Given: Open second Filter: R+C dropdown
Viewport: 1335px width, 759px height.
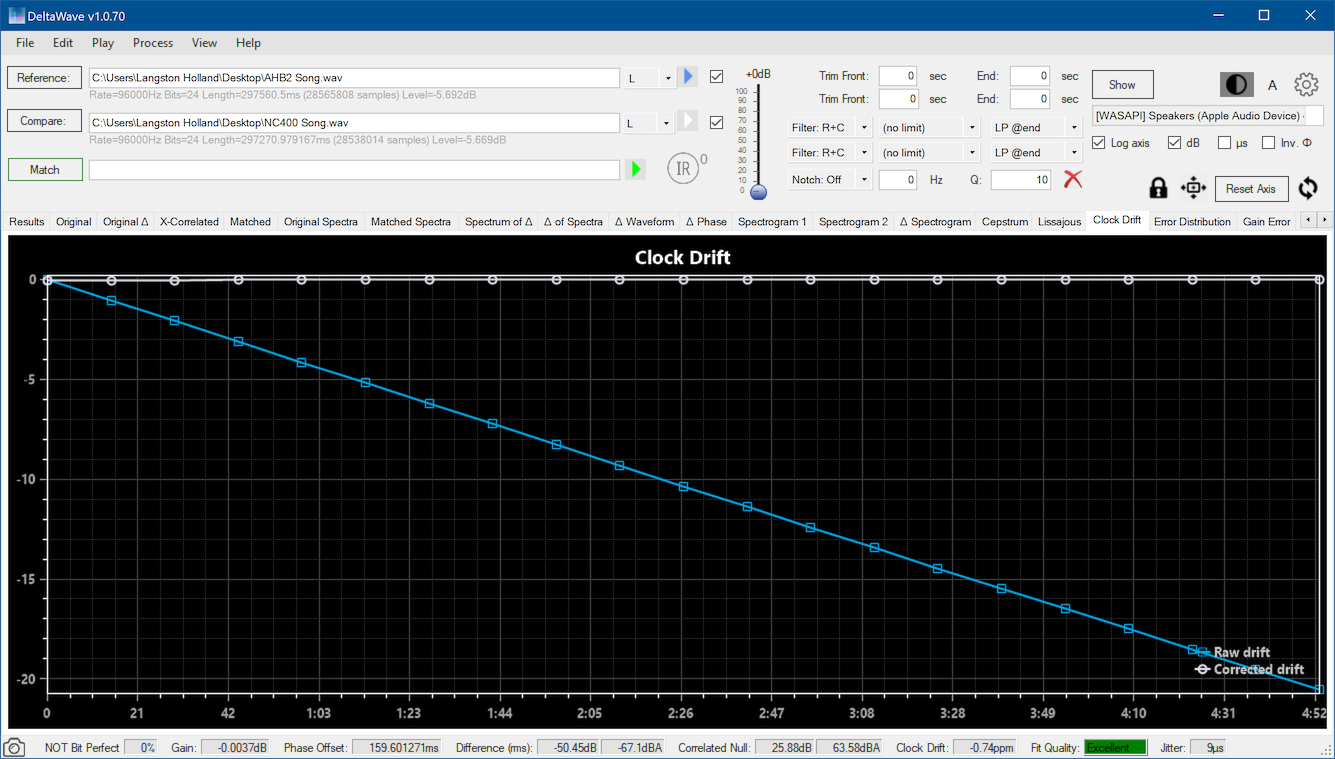Looking at the screenshot, I should pyautogui.click(x=829, y=153).
